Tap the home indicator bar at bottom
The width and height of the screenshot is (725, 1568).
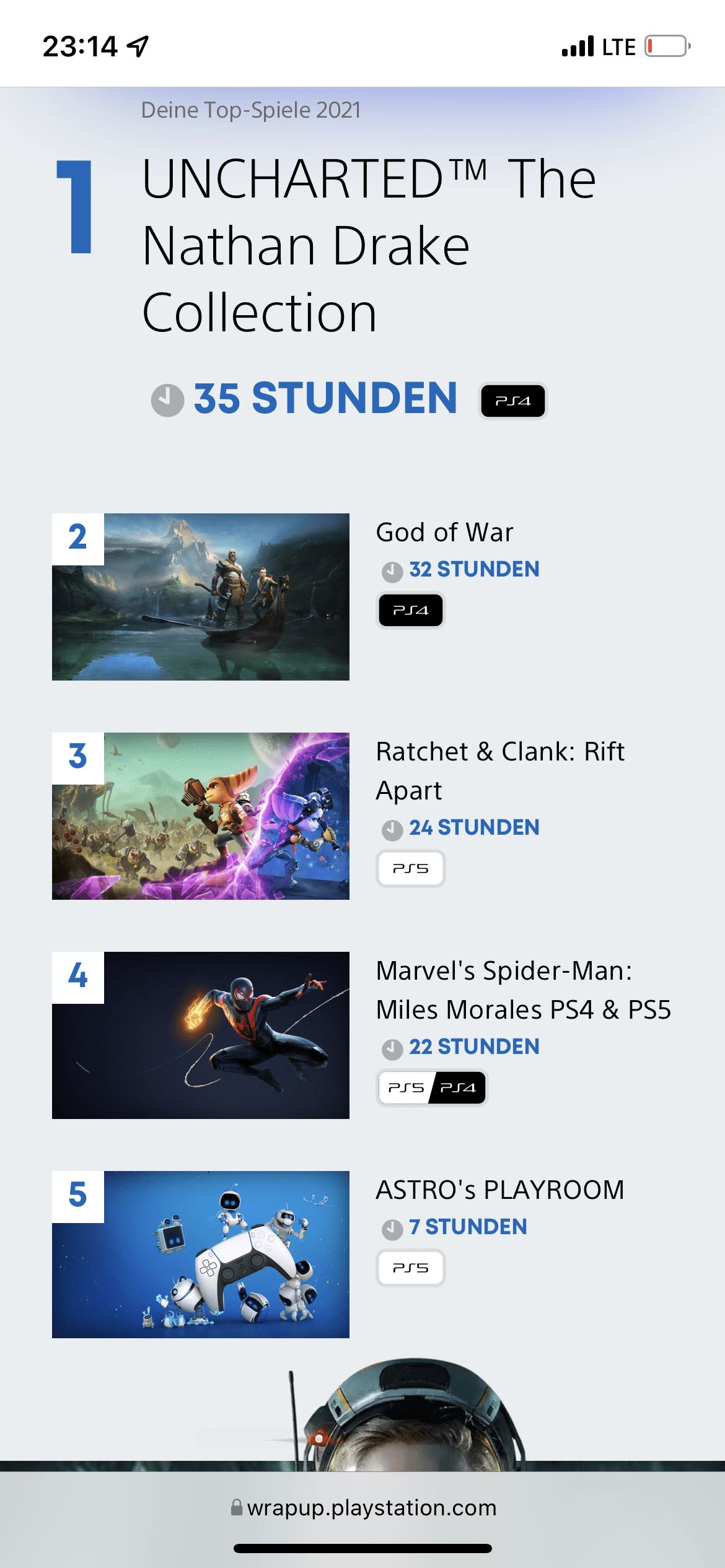tap(362, 1548)
